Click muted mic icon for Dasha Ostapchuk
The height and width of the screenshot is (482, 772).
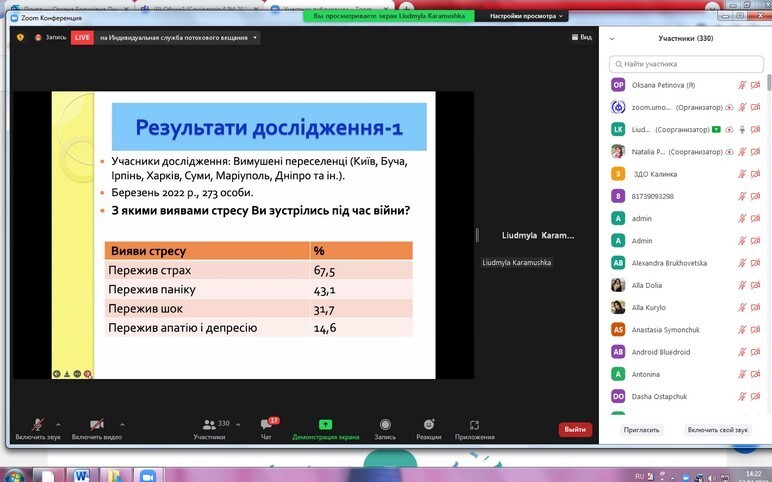coord(742,396)
